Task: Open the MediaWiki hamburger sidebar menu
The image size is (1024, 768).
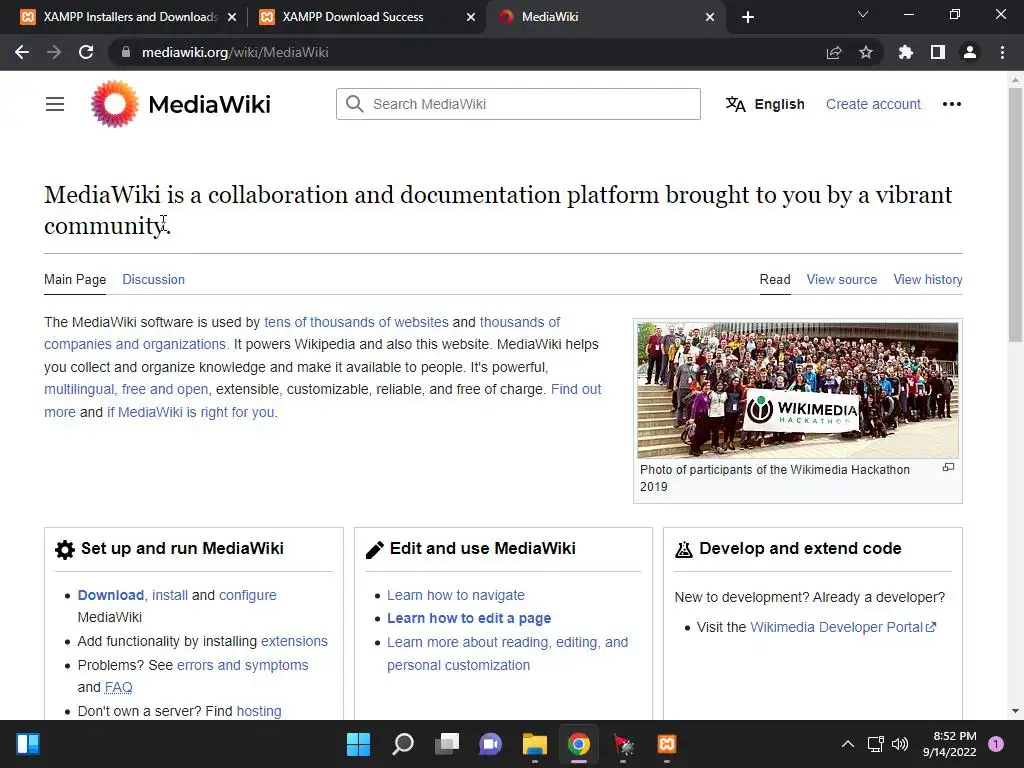Action: [x=55, y=104]
